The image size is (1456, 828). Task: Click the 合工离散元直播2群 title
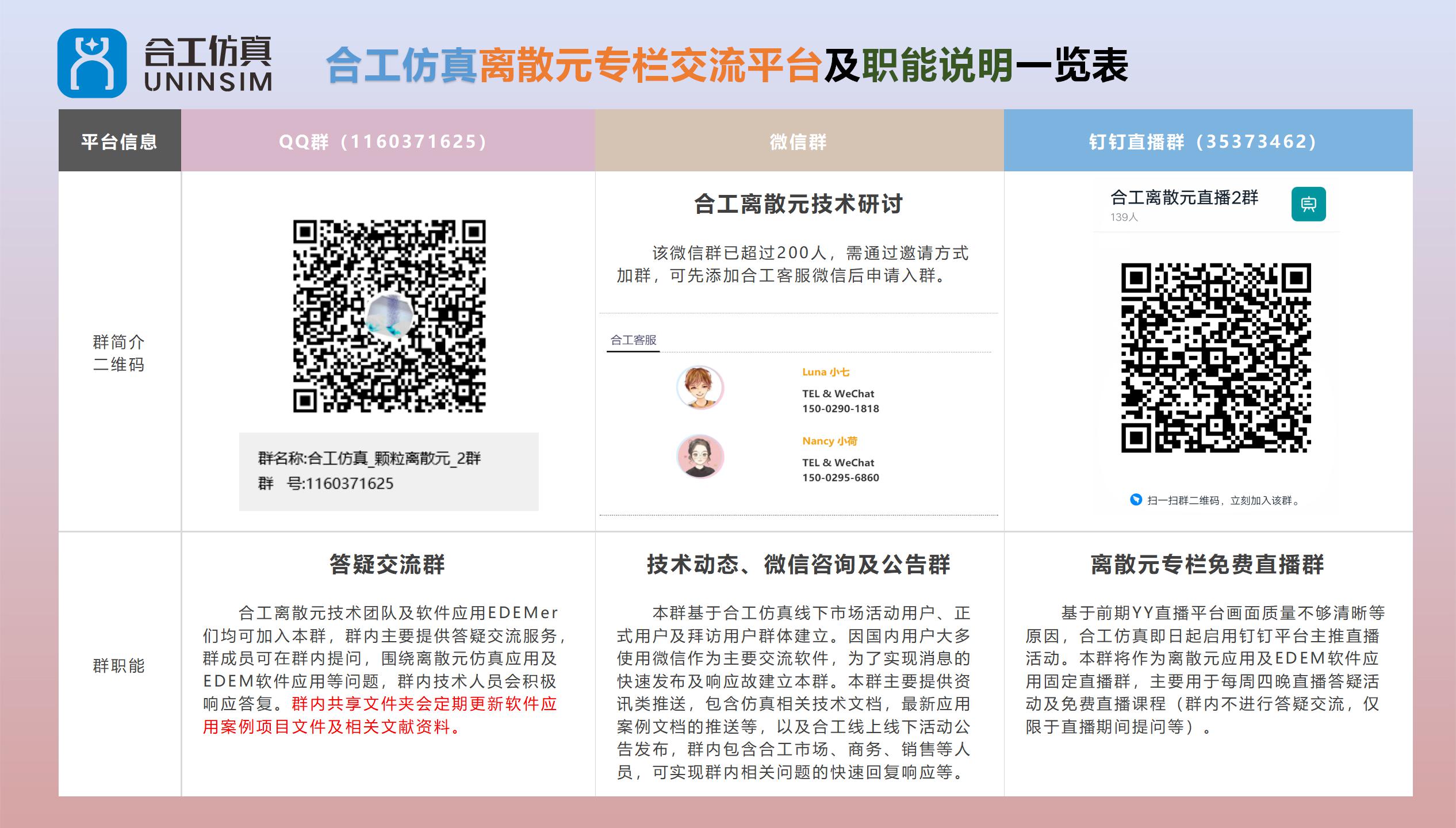(1184, 198)
